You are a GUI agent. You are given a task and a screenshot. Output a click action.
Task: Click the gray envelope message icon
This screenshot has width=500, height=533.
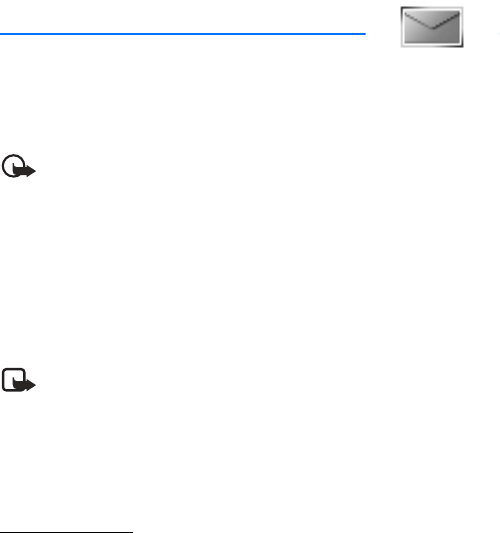pyautogui.click(x=432, y=27)
